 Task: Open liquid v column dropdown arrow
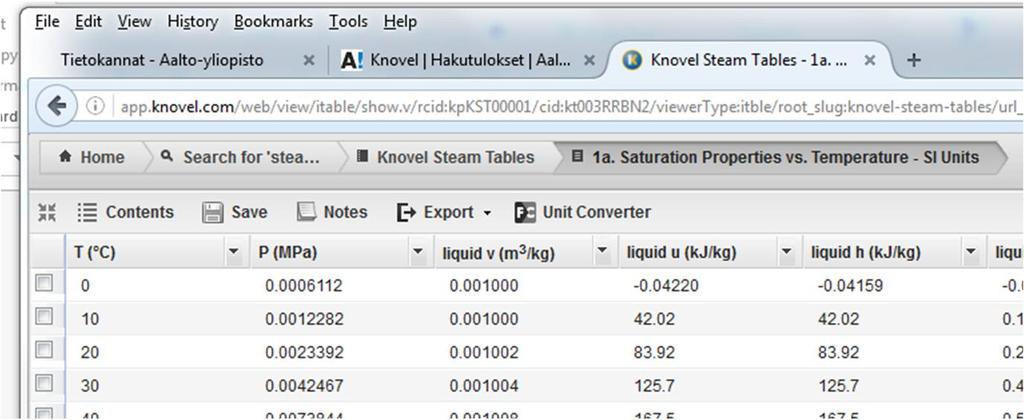tap(602, 252)
